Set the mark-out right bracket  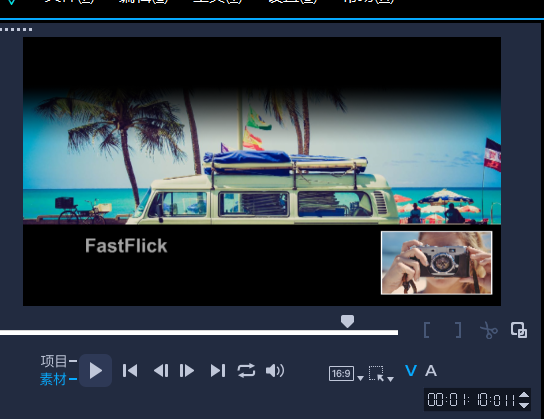point(458,330)
